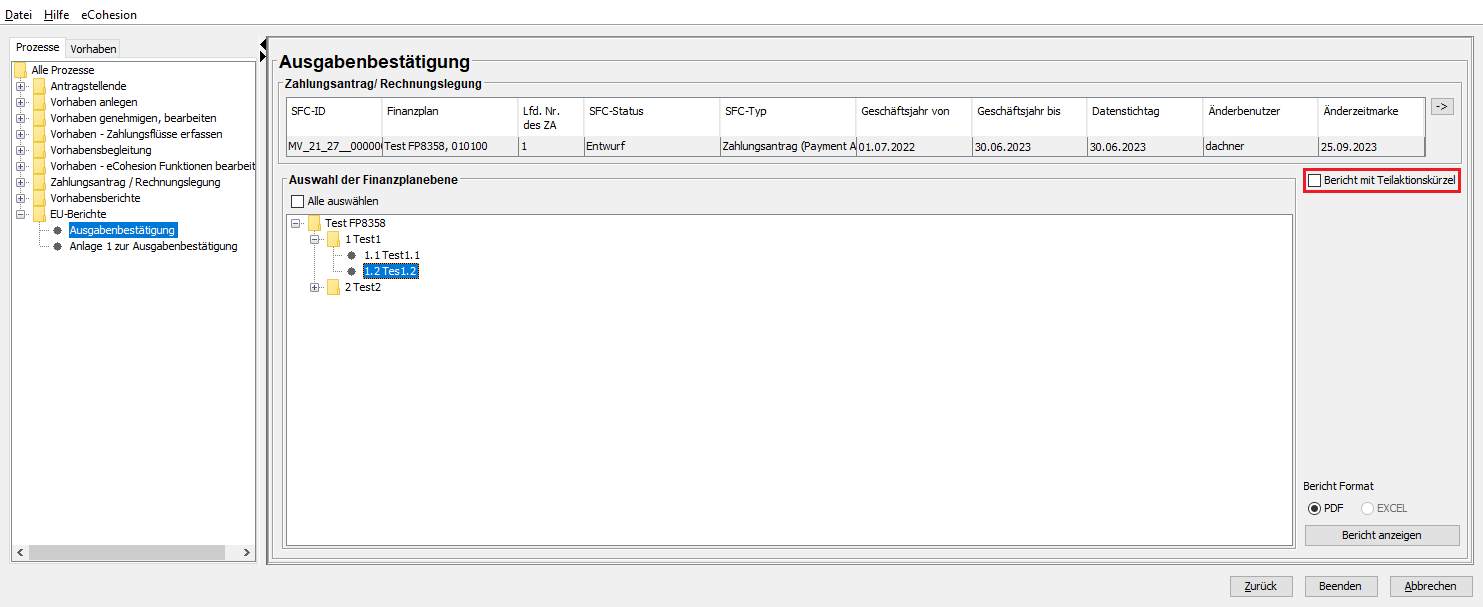Click the SFC-ID column header
Viewport: 1483px width, 607px height.
click(x=334, y=117)
